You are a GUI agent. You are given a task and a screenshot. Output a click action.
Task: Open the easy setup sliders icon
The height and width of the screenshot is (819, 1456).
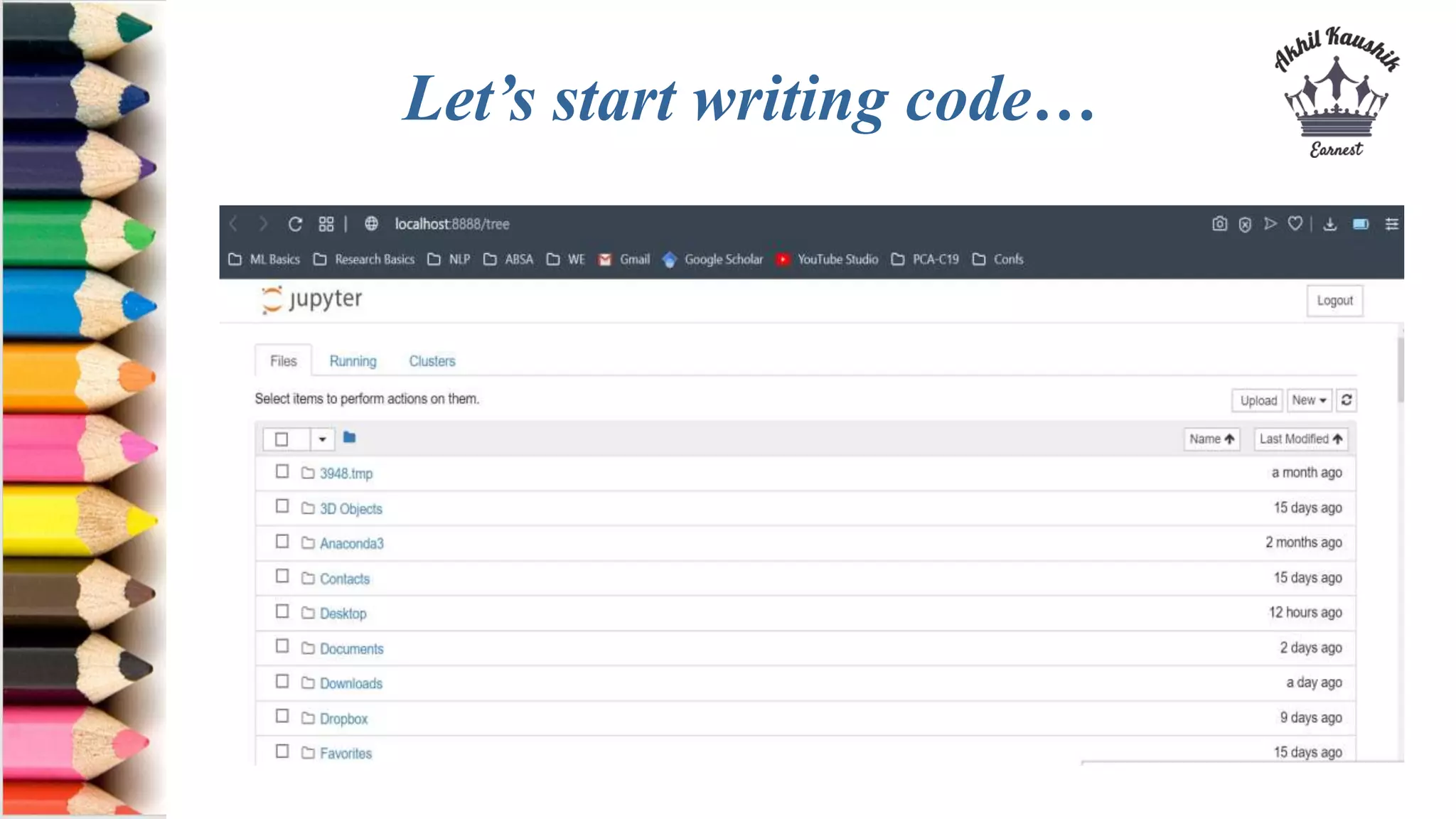1391,224
